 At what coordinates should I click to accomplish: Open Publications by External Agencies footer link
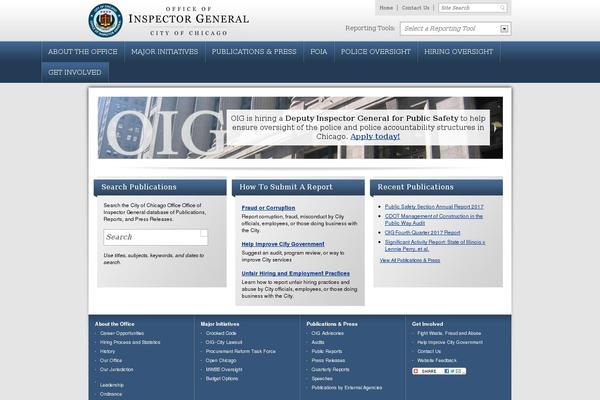coord(346,388)
